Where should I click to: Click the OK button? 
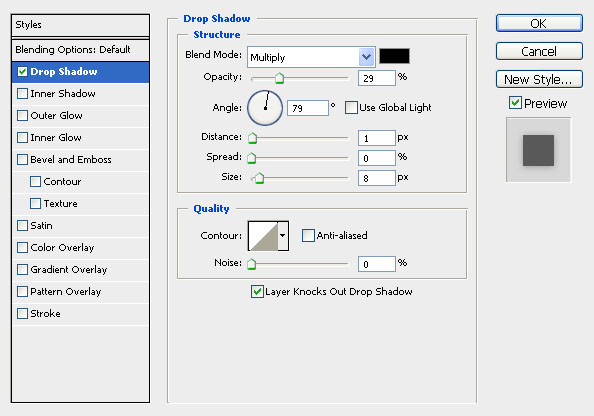pos(539,23)
